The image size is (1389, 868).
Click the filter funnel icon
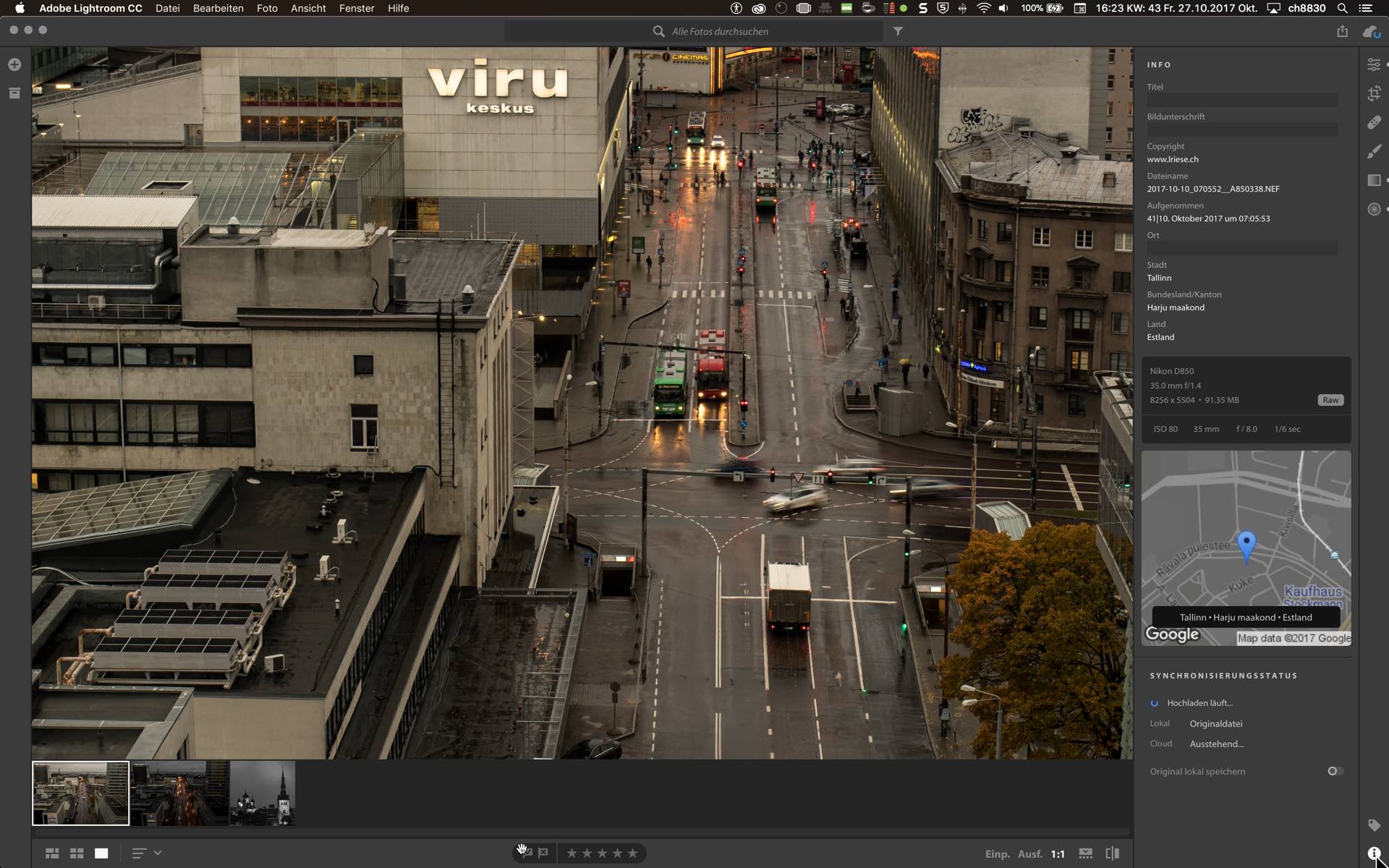coord(898,31)
